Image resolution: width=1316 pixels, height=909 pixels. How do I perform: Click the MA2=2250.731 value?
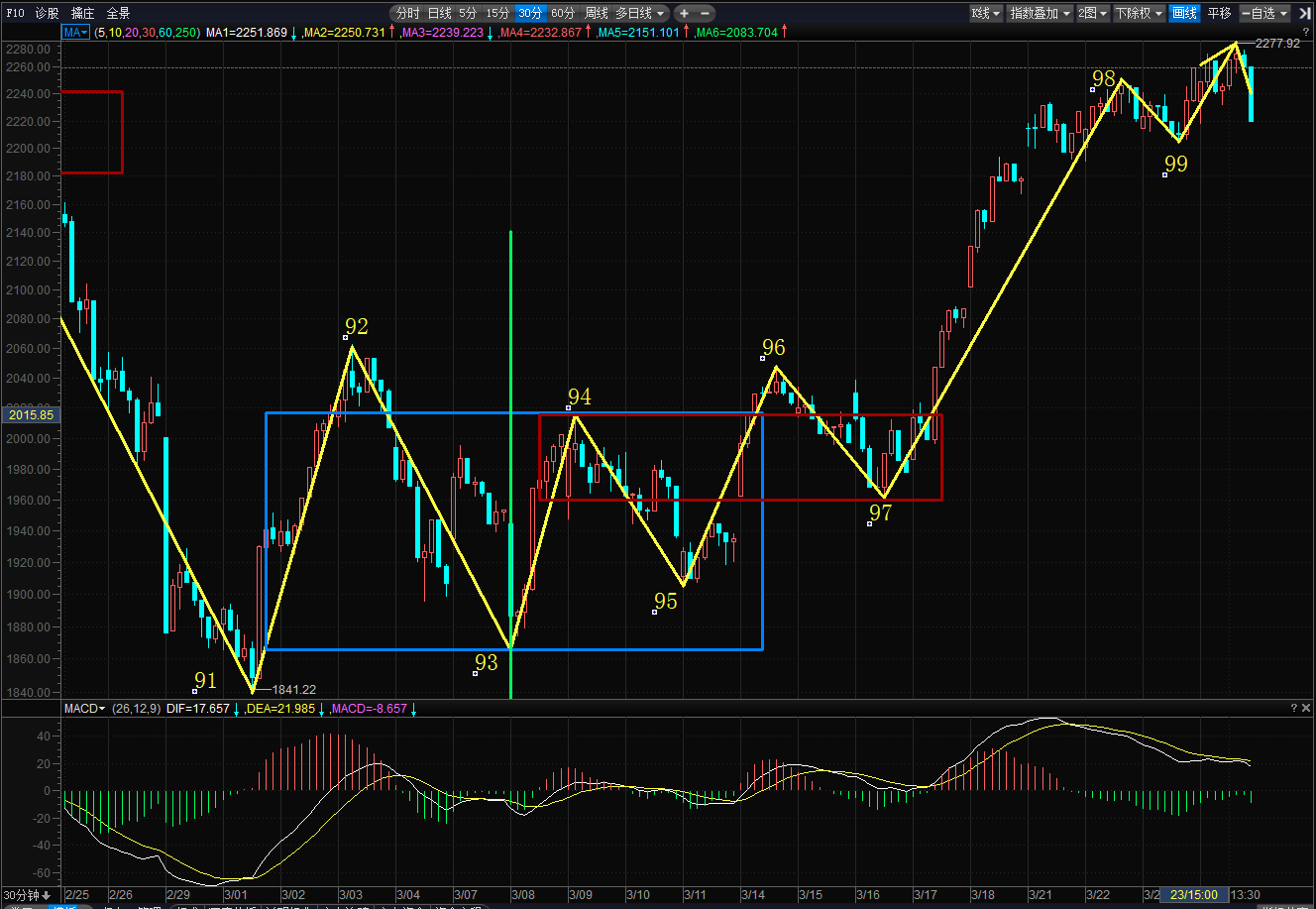[343, 33]
